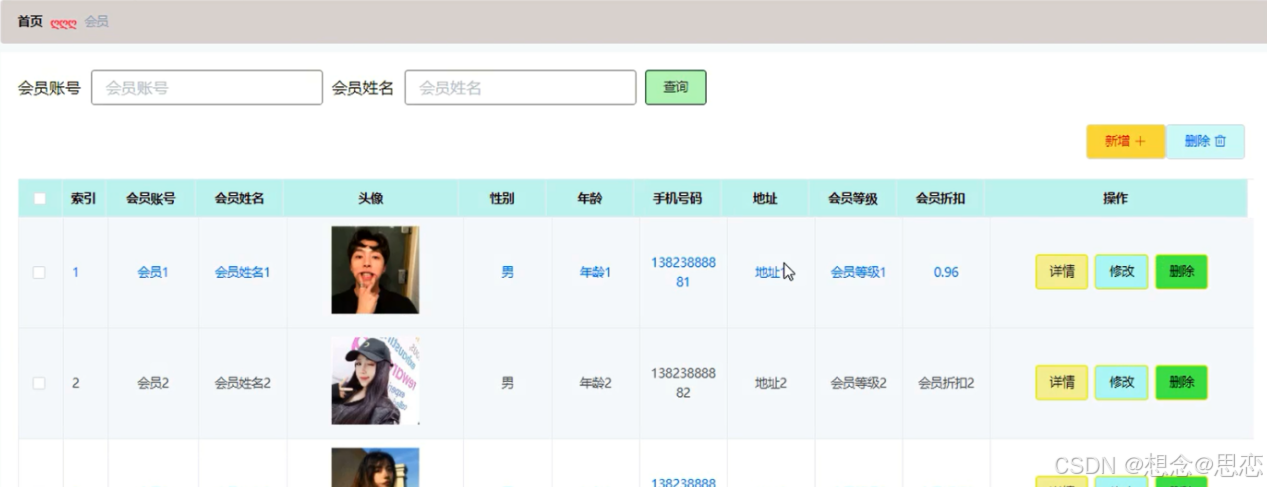
Task: Select the 会员2 account cell
Action: tap(153, 382)
